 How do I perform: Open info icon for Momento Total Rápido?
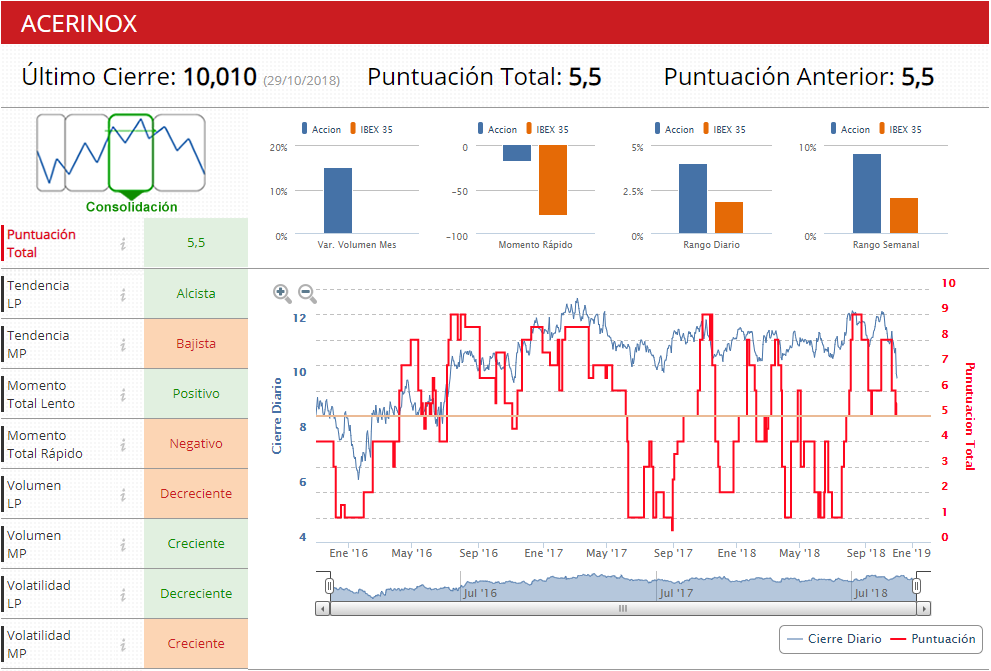click(x=123, y=444)
